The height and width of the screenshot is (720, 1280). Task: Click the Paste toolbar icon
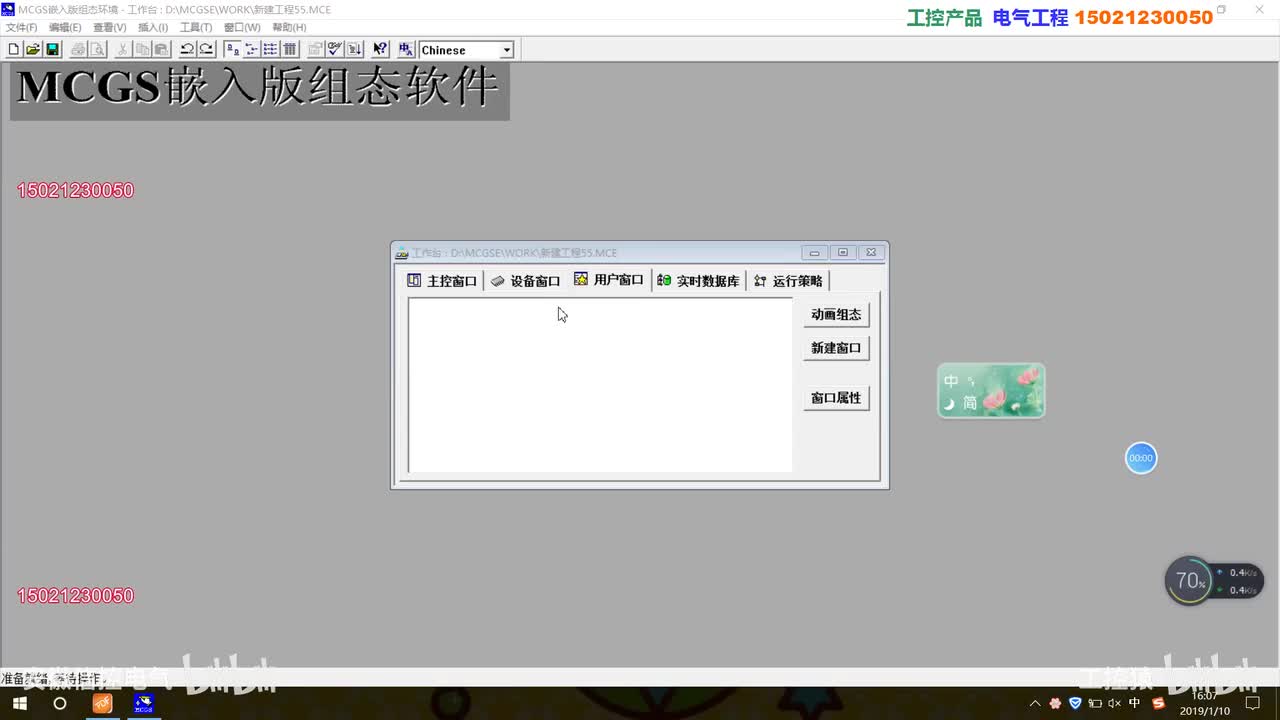click(x=161, y=49)
